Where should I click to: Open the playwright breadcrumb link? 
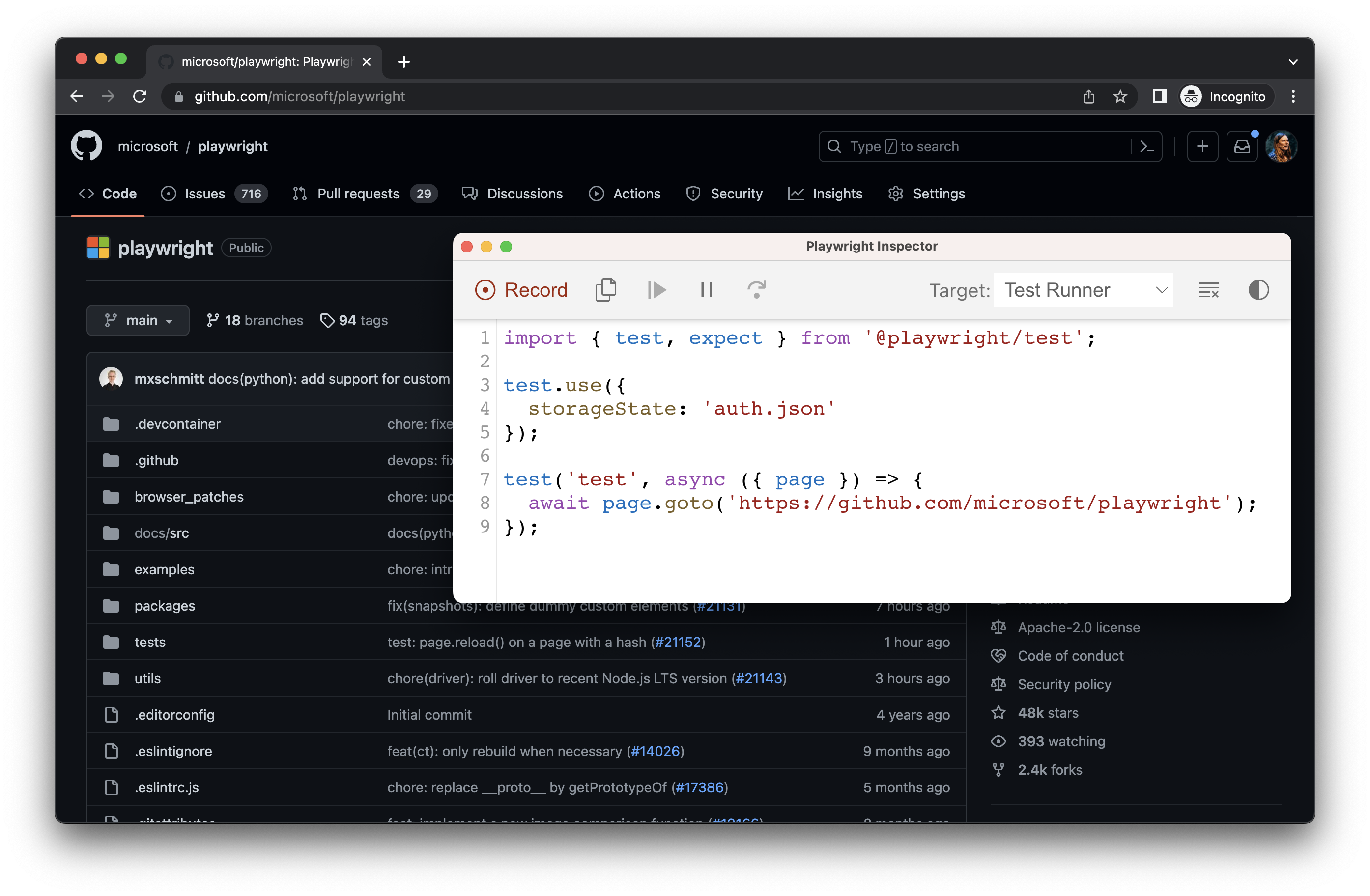pos(232,147)
